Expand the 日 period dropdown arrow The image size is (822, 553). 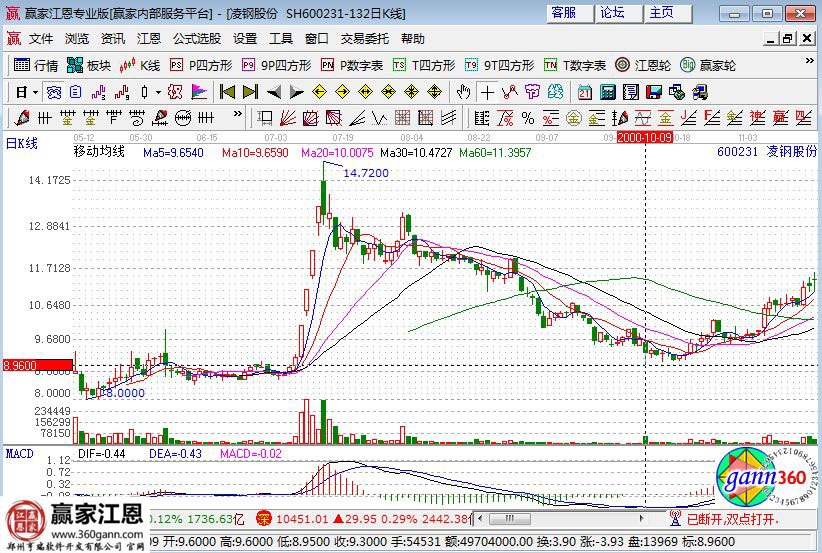click(x=35, y=92)
